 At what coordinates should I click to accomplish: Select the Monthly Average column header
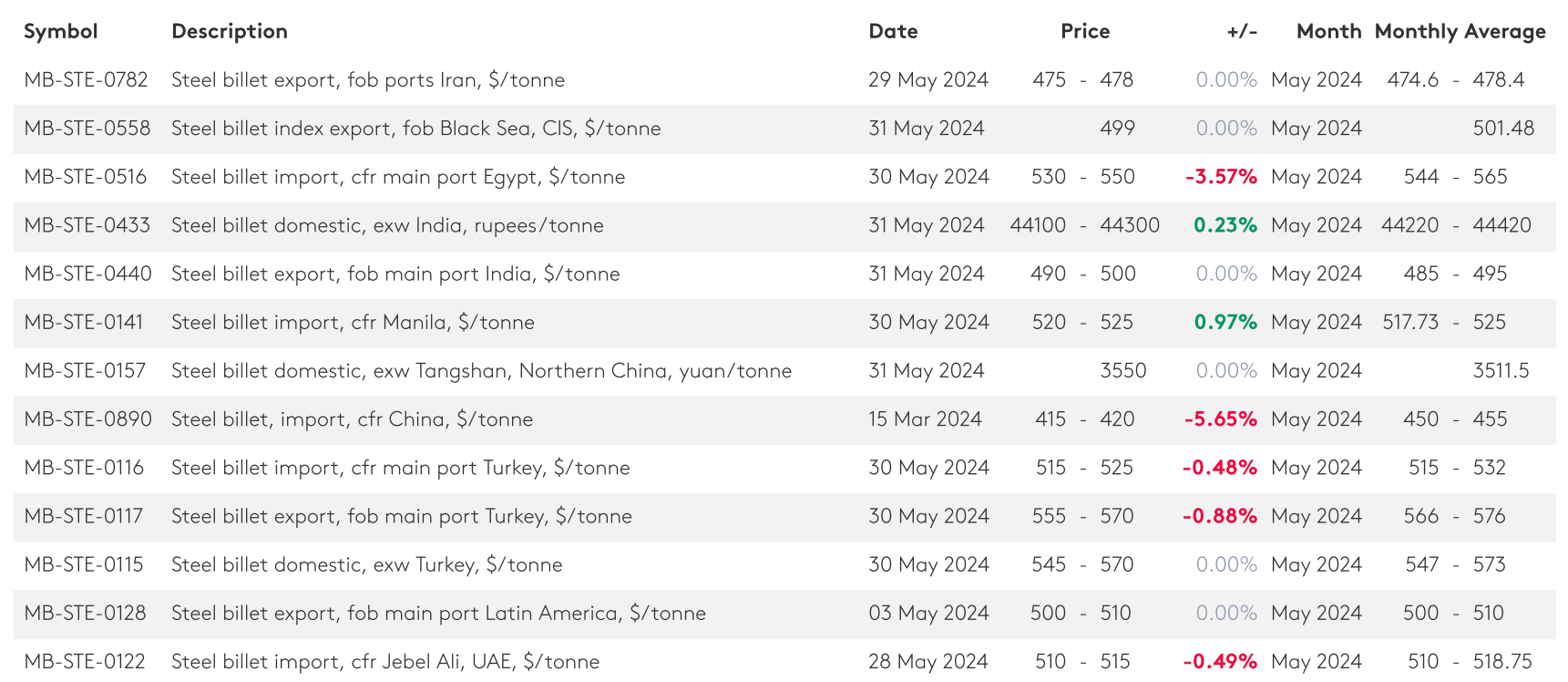click(x=1460, y=32)
